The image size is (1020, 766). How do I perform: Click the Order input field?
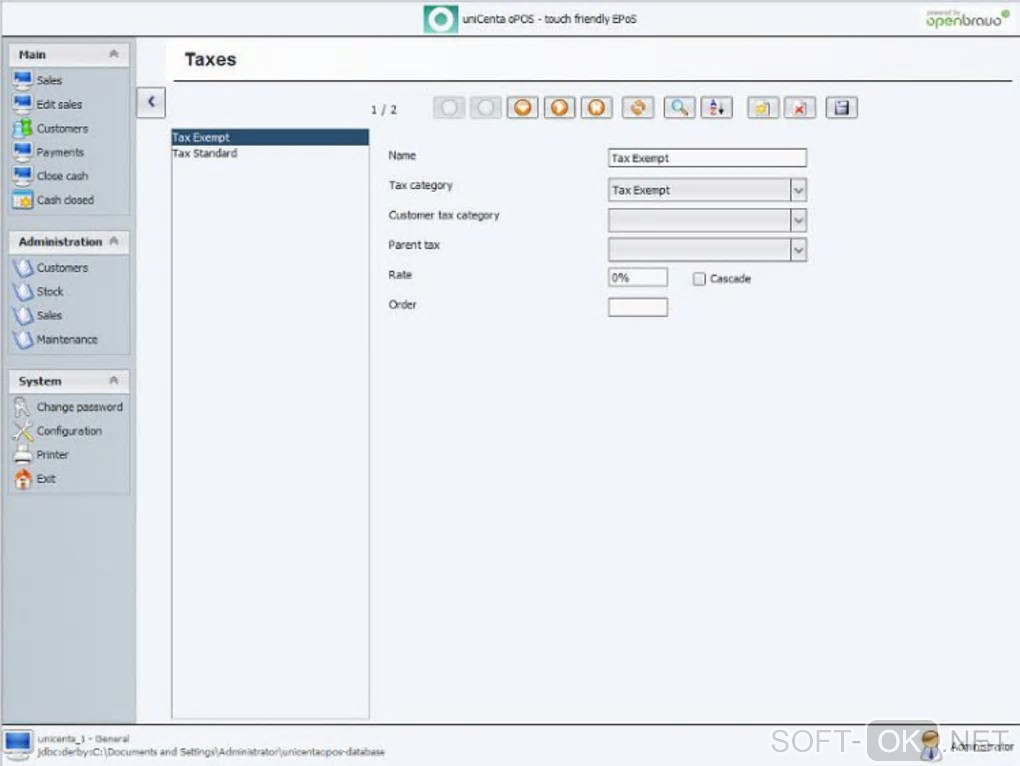[x=638, y=307]
